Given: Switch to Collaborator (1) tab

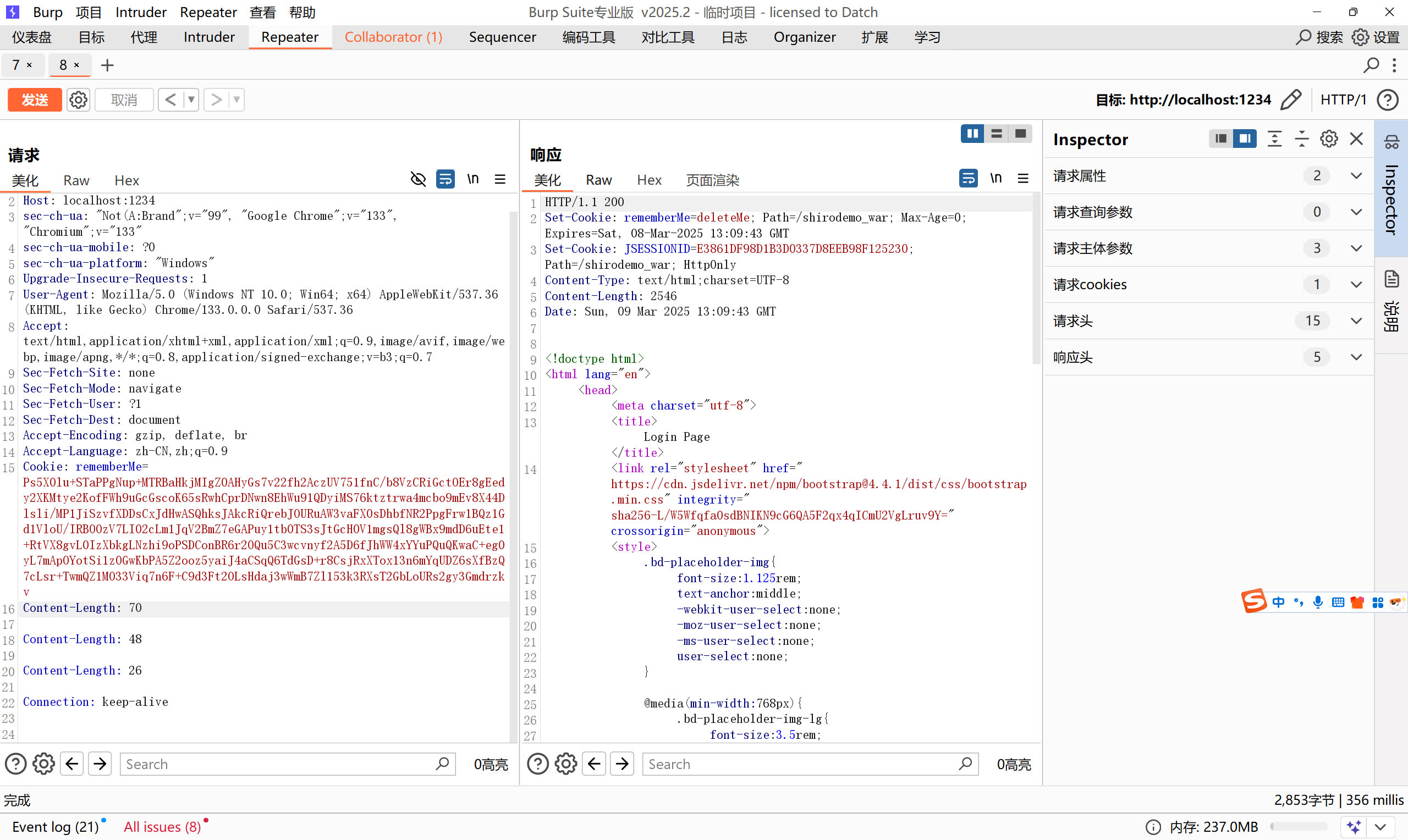Looking at the screenshot, I should (393, 37).
